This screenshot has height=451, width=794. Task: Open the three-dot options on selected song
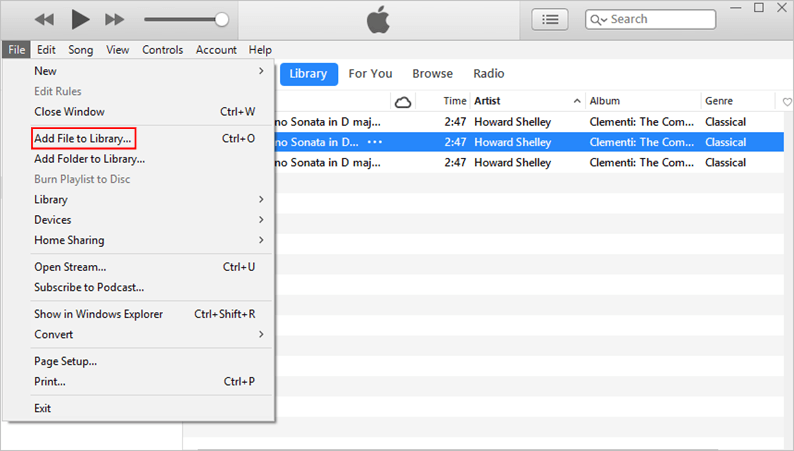[x=375, y=142]
